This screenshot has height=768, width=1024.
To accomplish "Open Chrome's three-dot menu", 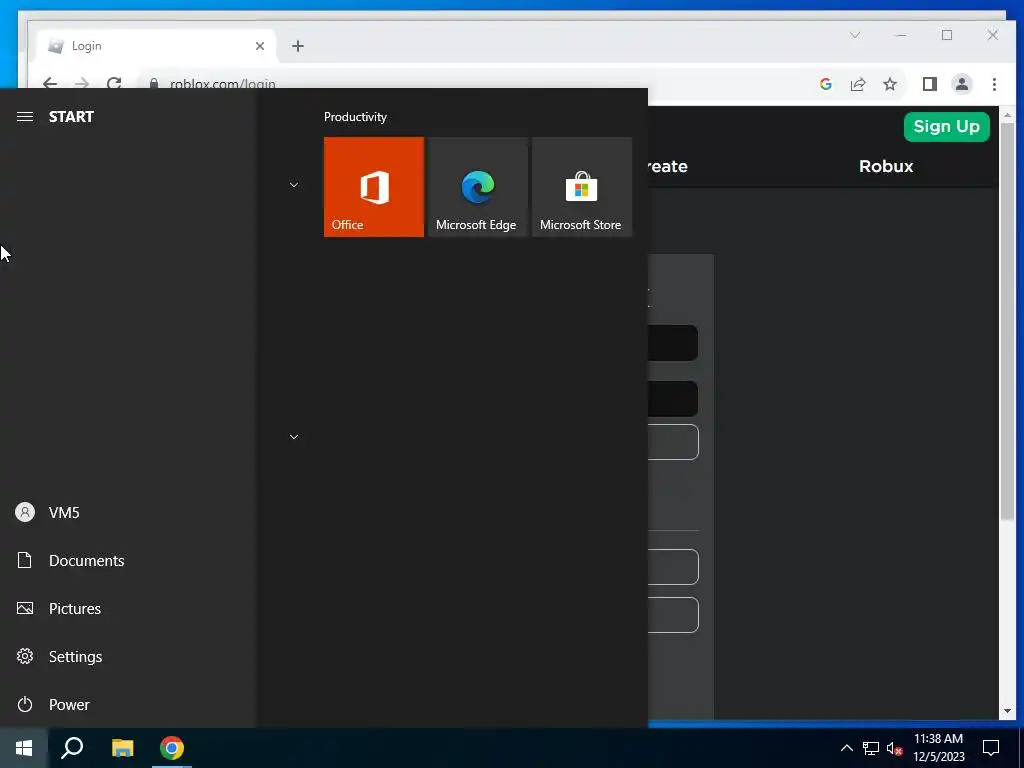I will [994, 84].
